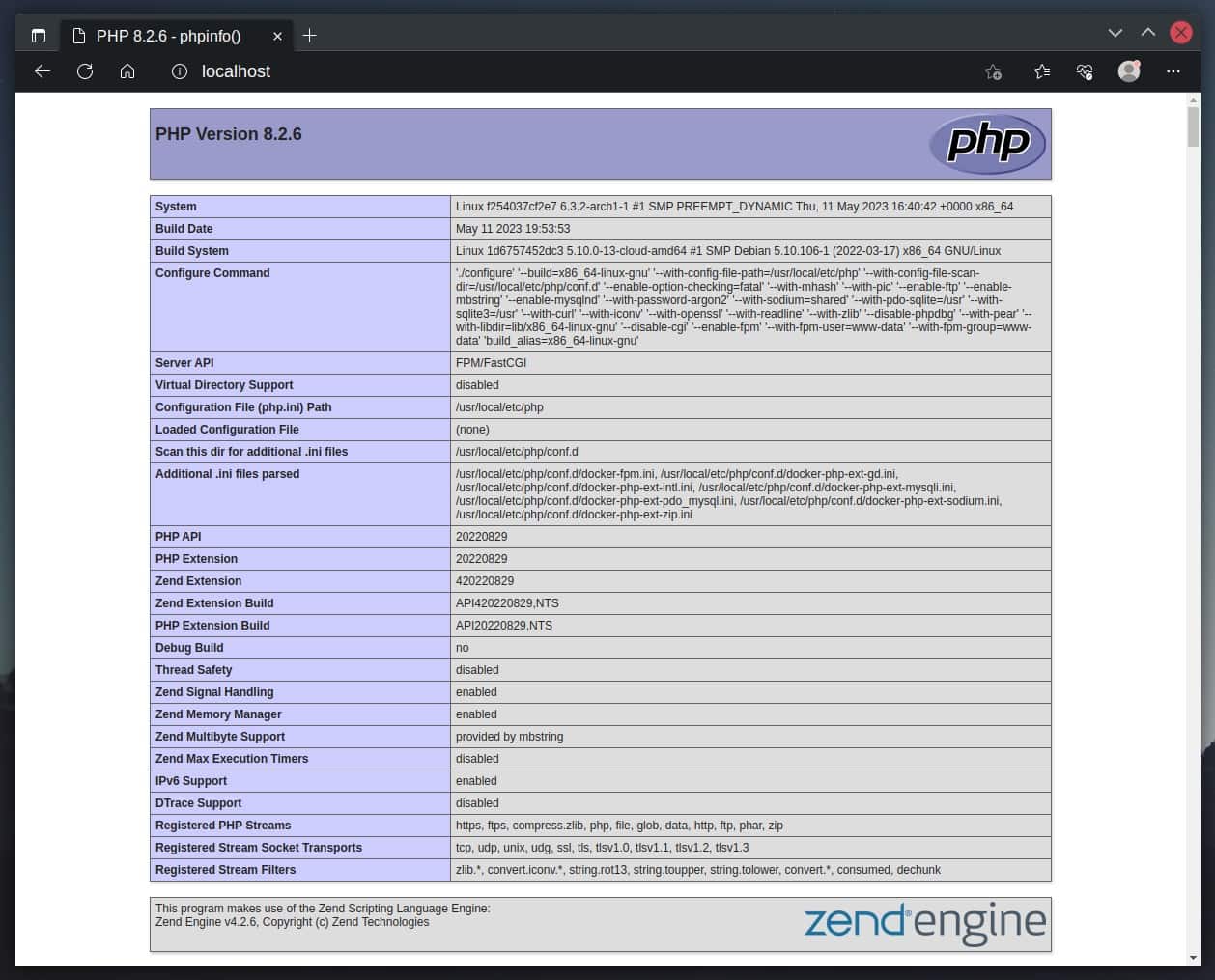Click the Zend Engine logo link
1215x980 pixels.
924,923
